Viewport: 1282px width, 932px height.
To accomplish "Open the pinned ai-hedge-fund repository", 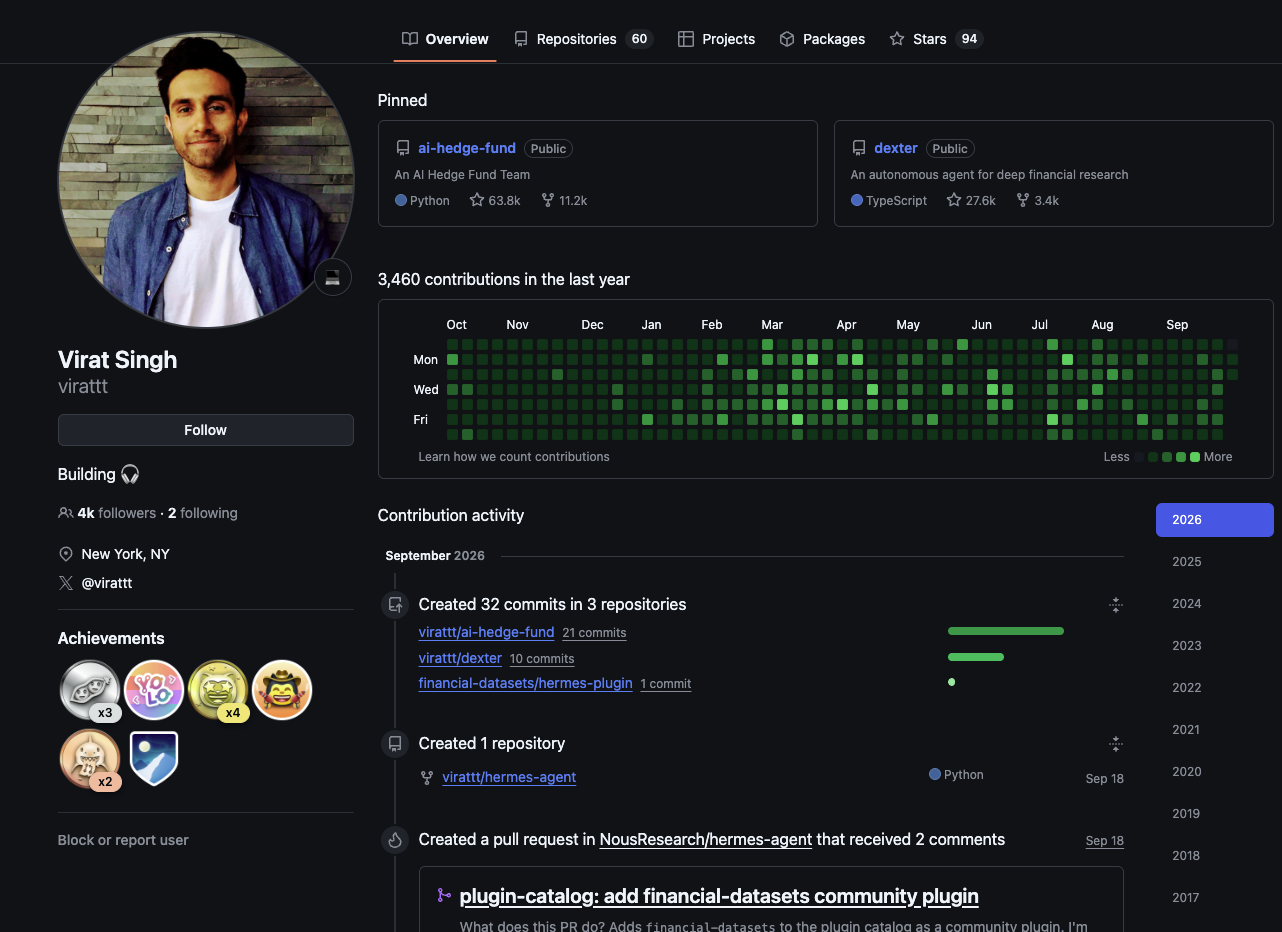I will [x=467, y=148].
